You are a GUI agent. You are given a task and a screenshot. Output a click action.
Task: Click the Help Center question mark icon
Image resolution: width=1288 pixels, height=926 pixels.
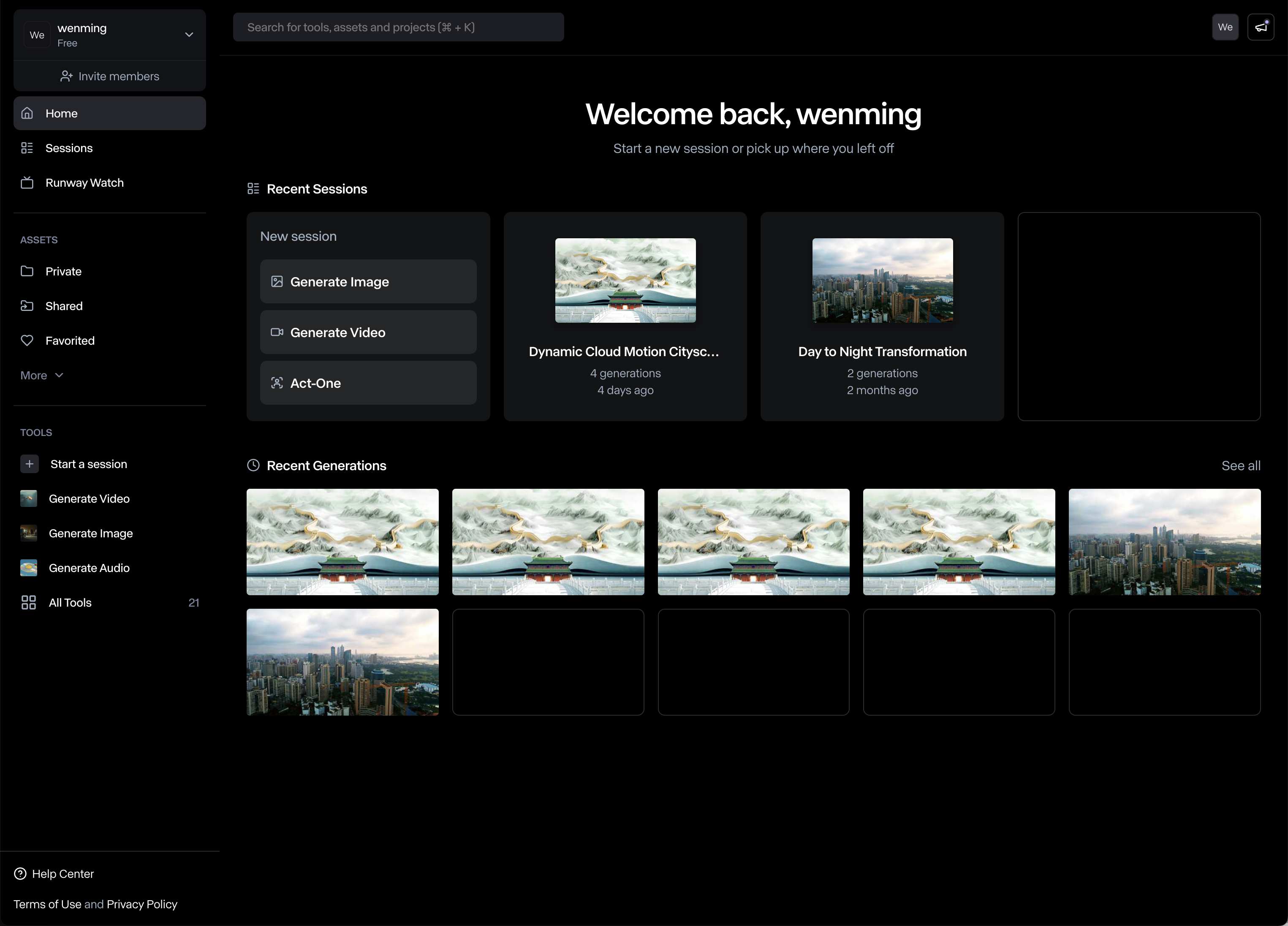pos(20,874)
